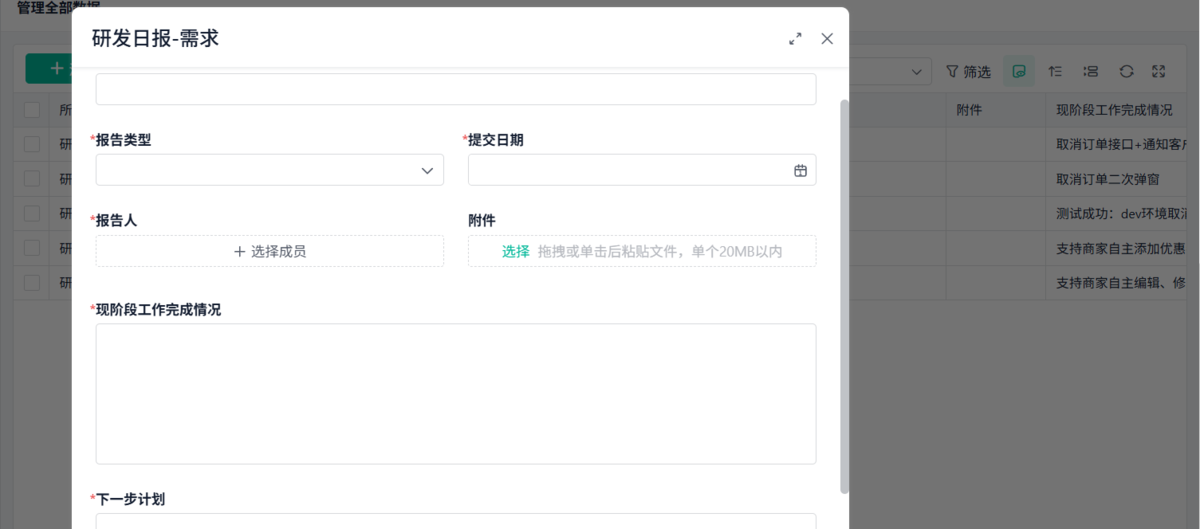Refresh the background table with the circular arrows icon

tap(1126, 72)
